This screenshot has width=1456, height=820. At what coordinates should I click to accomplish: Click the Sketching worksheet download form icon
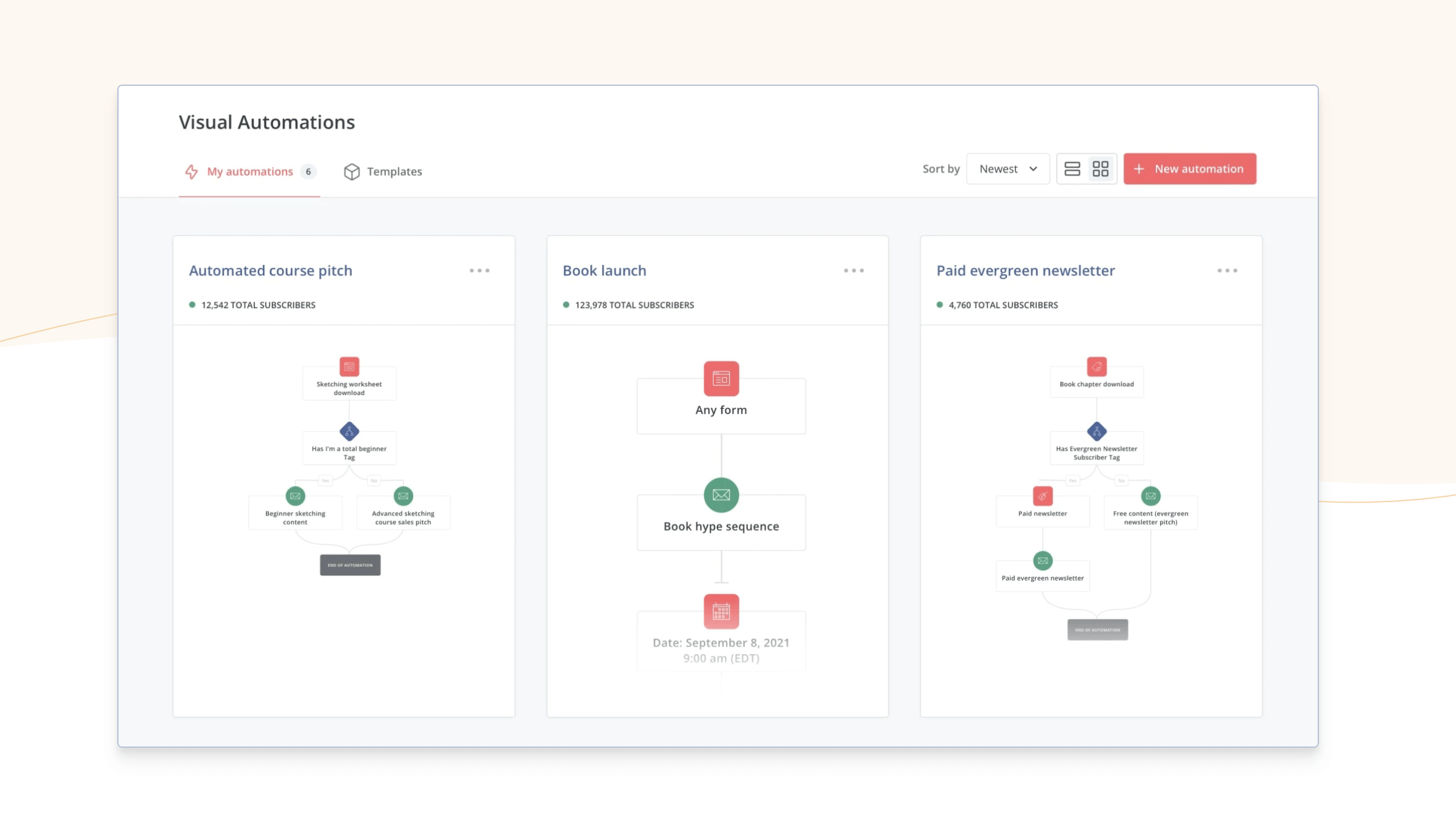click(x=349, y=365)
